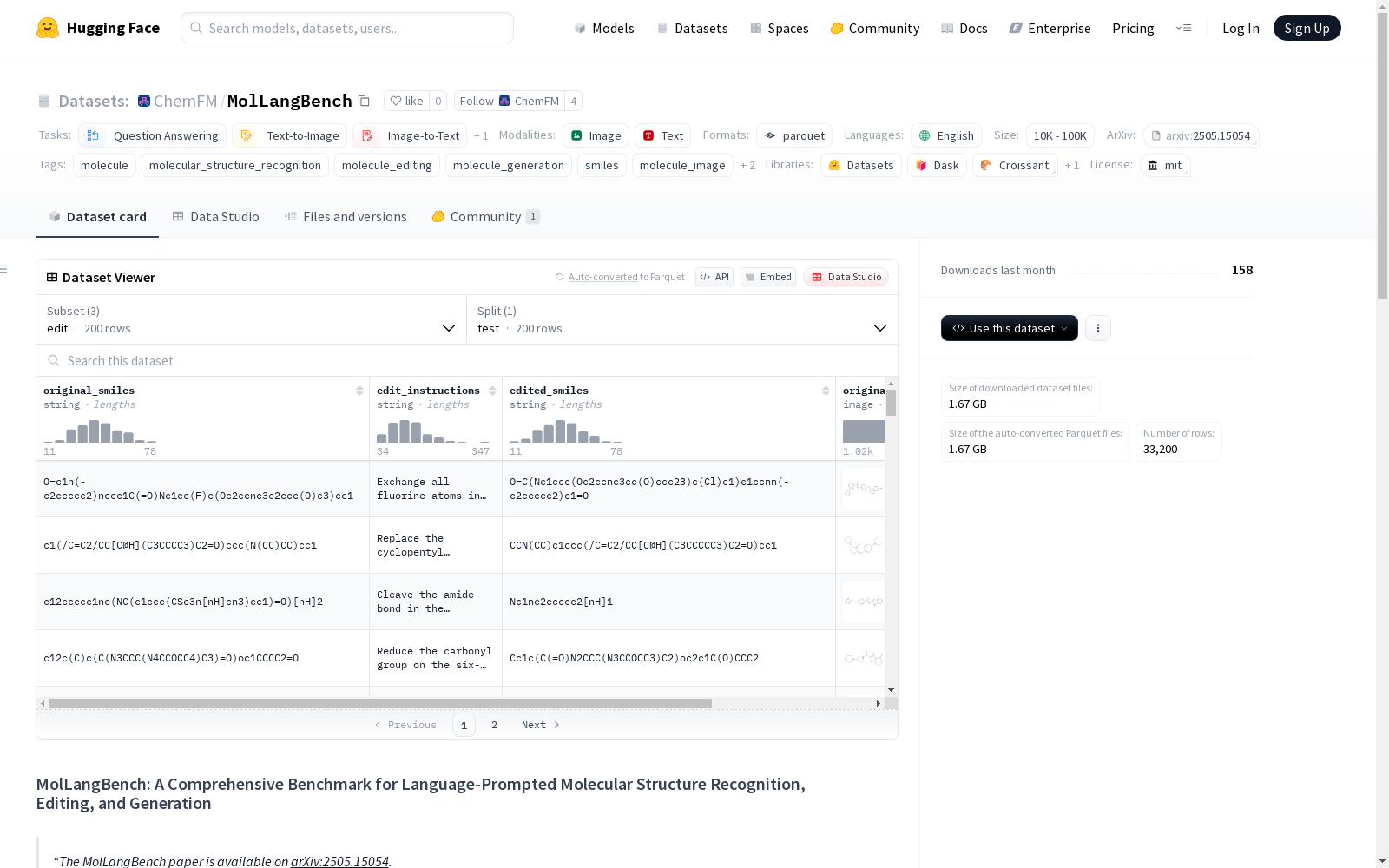
Task: Like the MolLangBench dataset
Action: point(406,101)
